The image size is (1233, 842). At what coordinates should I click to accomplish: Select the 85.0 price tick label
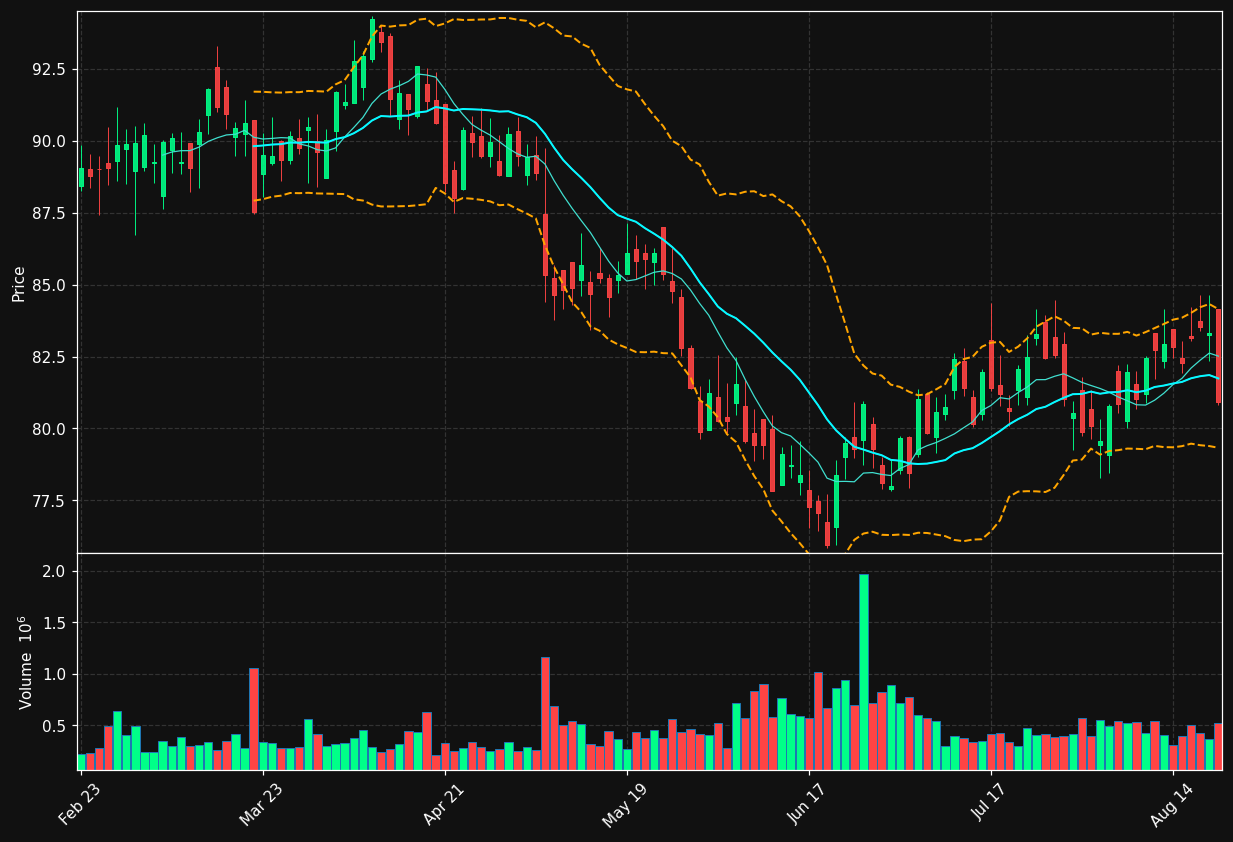48,286
